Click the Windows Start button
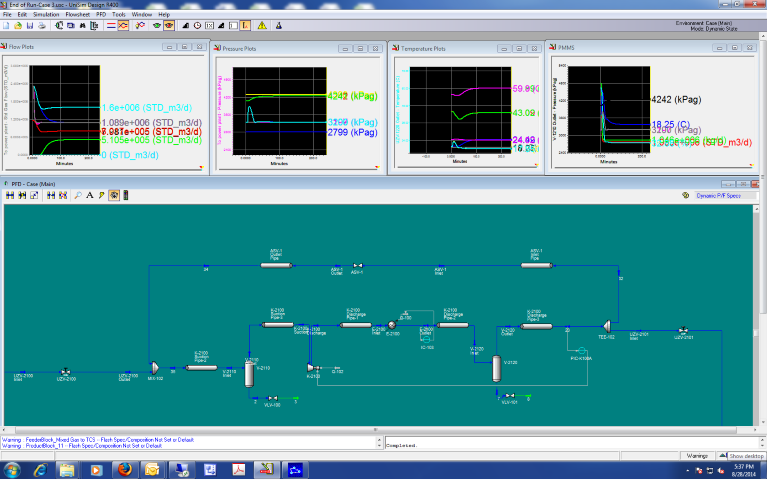 coord(14,469)
